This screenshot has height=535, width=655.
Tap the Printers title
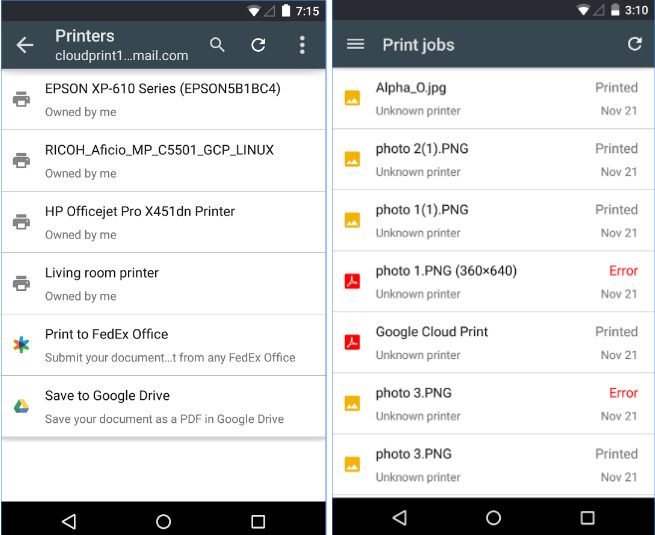point(85,36)
